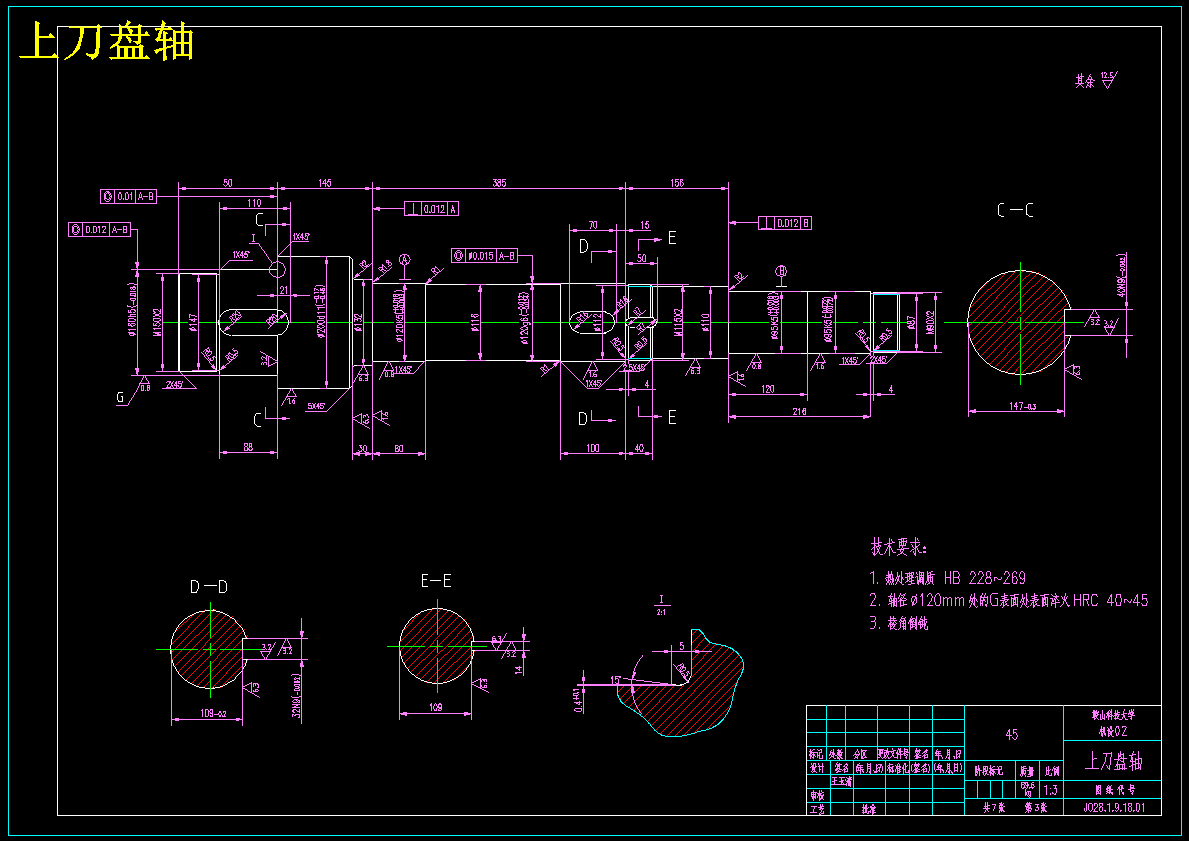1189x841 pixels.
Task: Click the 216 length dimension
Action: pos(799,411)
